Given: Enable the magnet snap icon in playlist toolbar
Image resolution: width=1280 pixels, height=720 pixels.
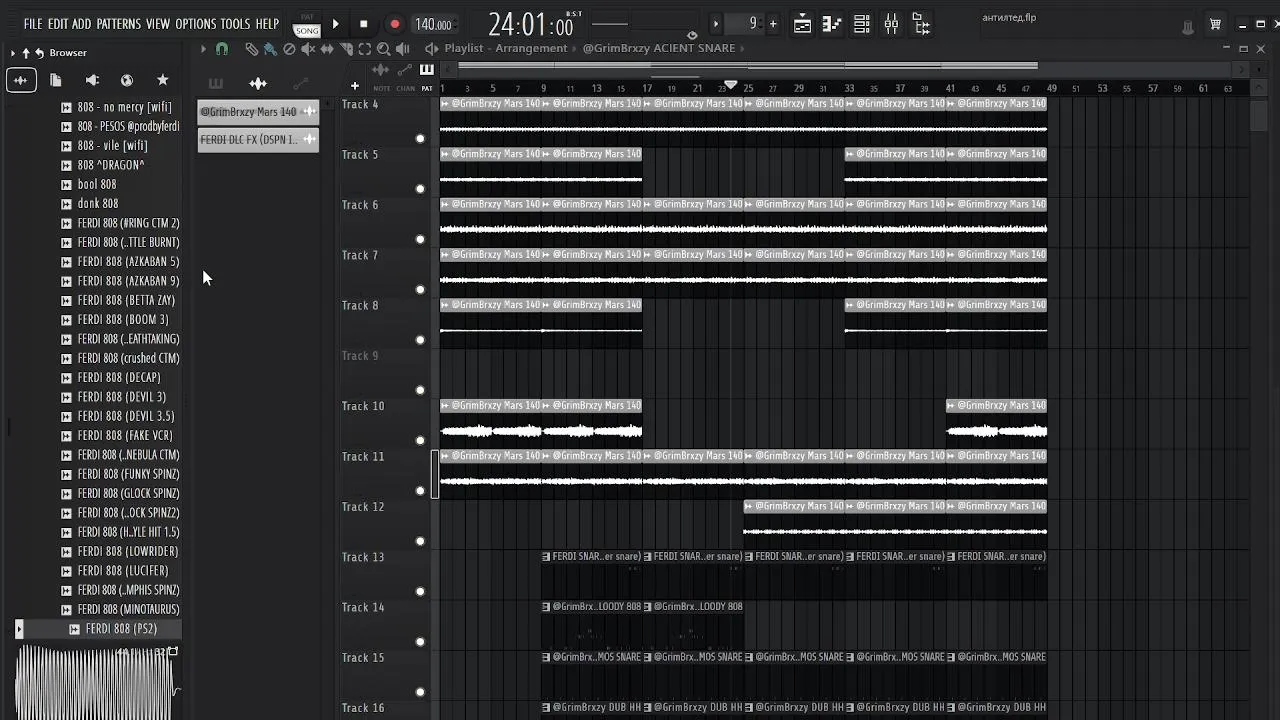Looking at the screenshot, I should pyautogui.click(x=222, y=48).
